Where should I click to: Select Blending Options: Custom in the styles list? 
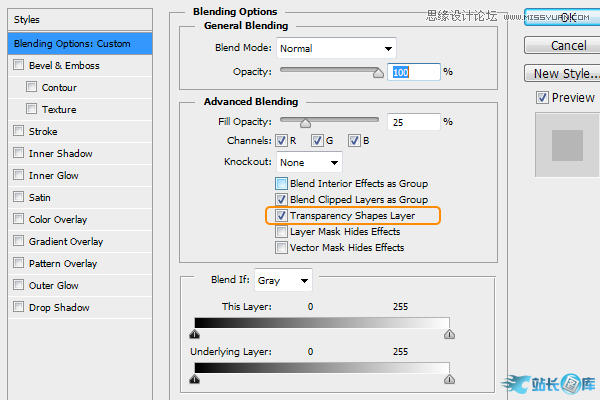point(78,44)
